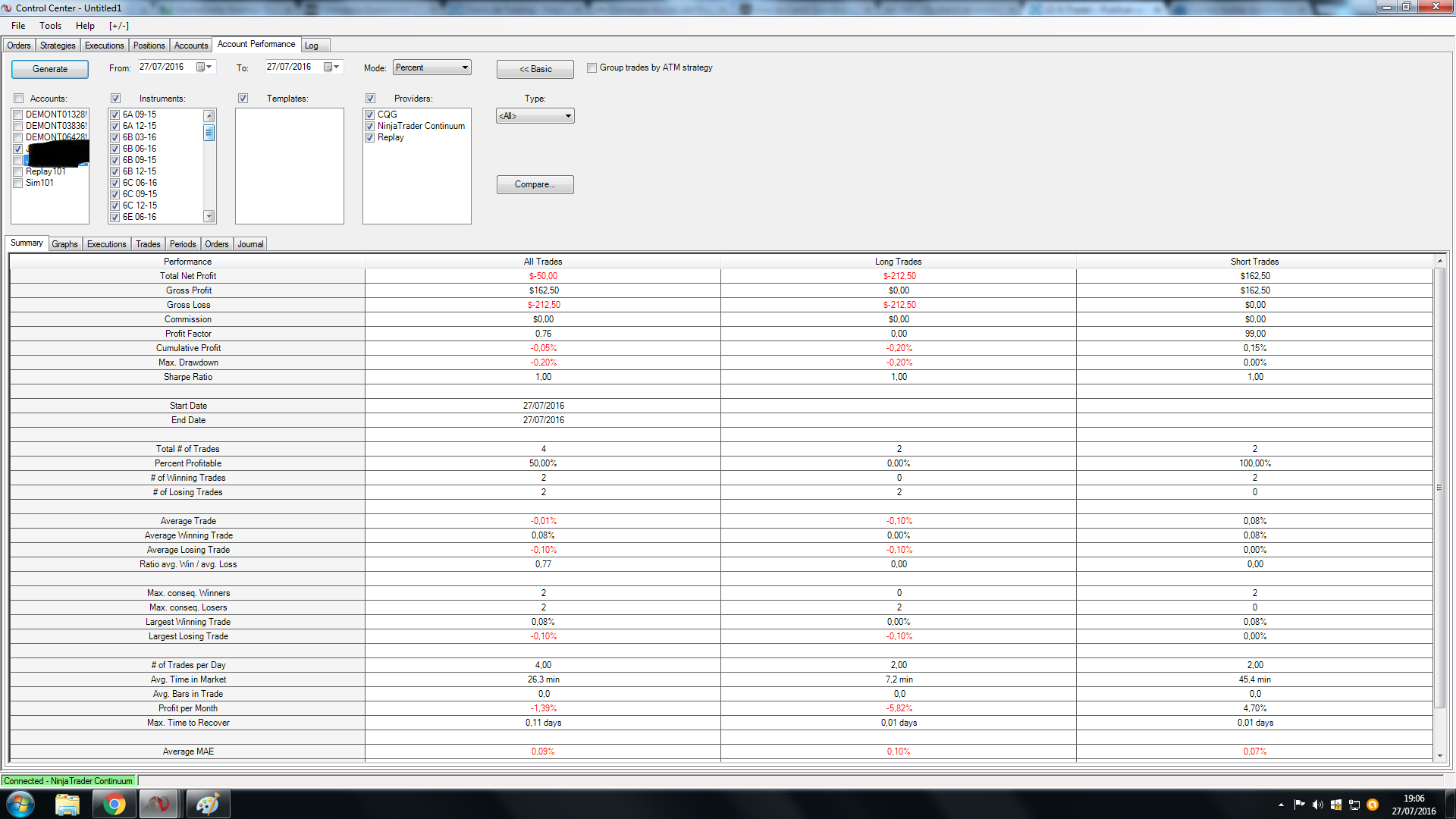Open the Paint taskbar icon
Screen dimensions: 1456x819
click(208, 804)
